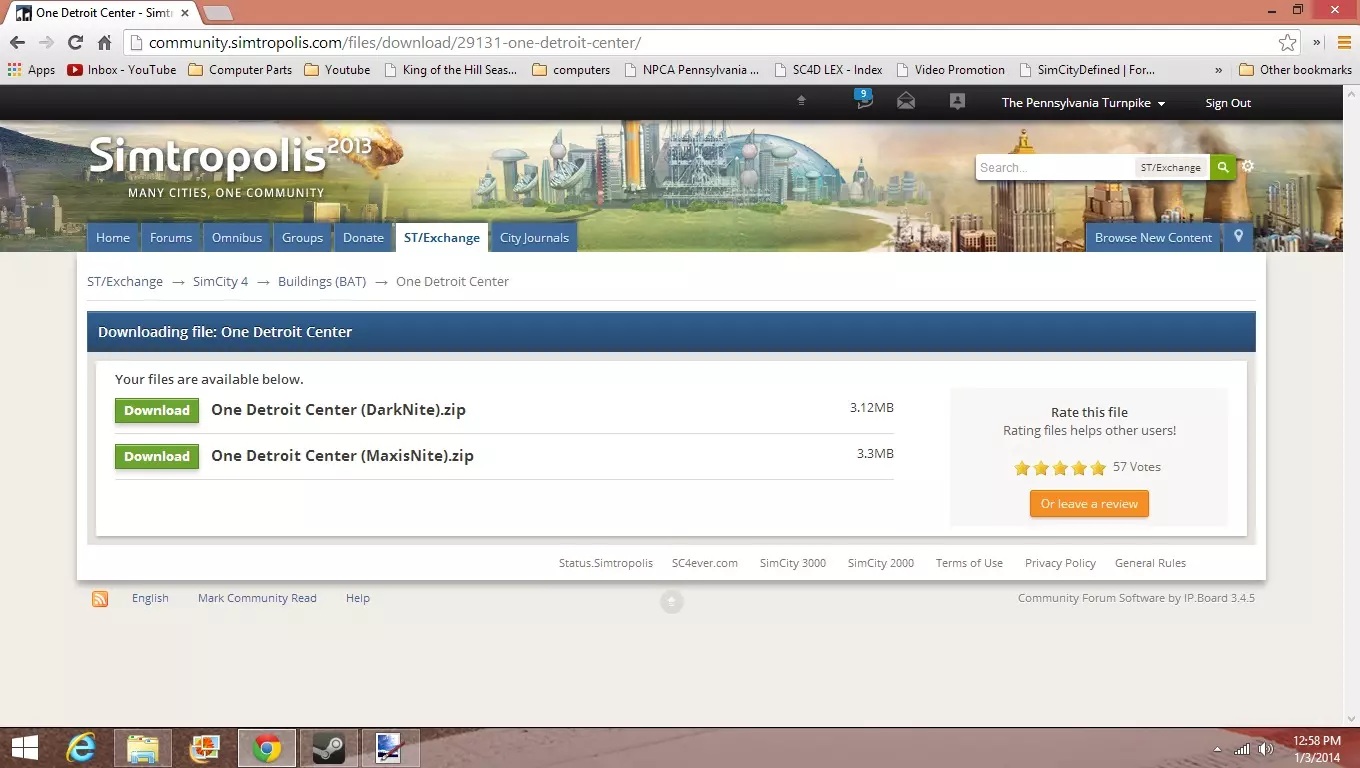The width and height of the screenshot is (1360, 768).
Task: Open Steam from the taskbar
Action: [x=329, y=748]
